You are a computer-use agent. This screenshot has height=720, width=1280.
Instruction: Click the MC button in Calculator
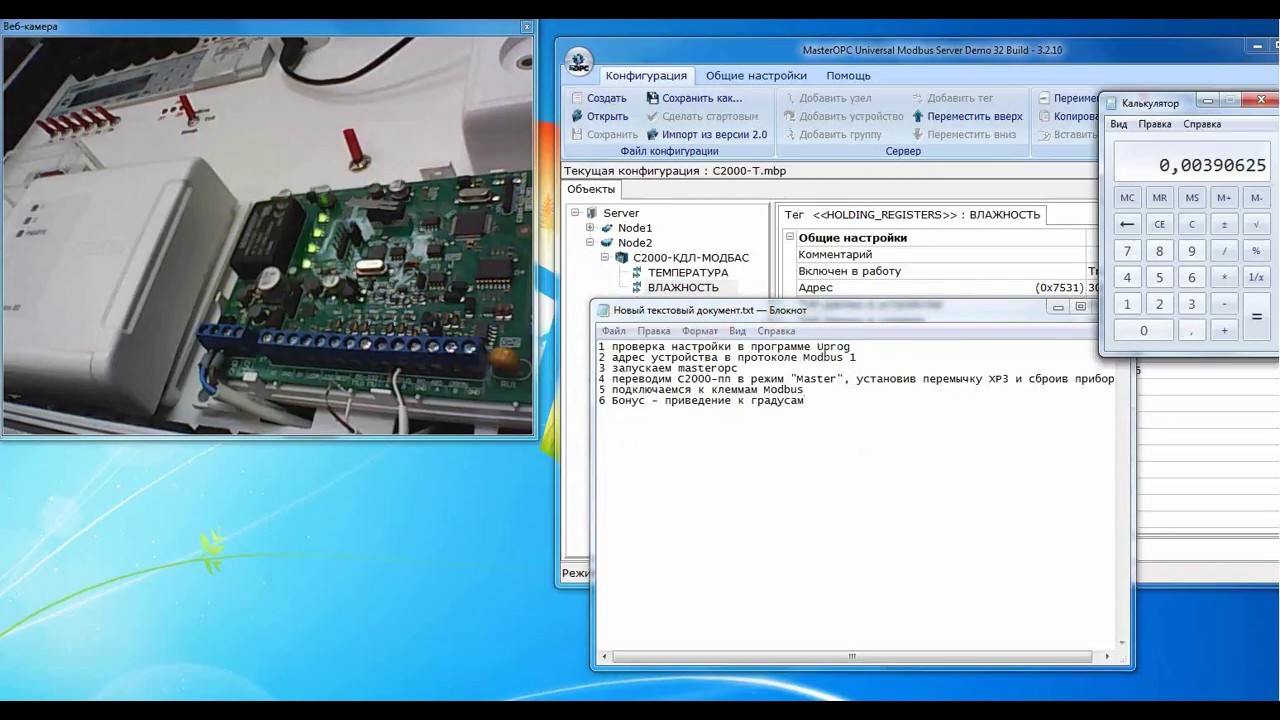point(1127,198)
